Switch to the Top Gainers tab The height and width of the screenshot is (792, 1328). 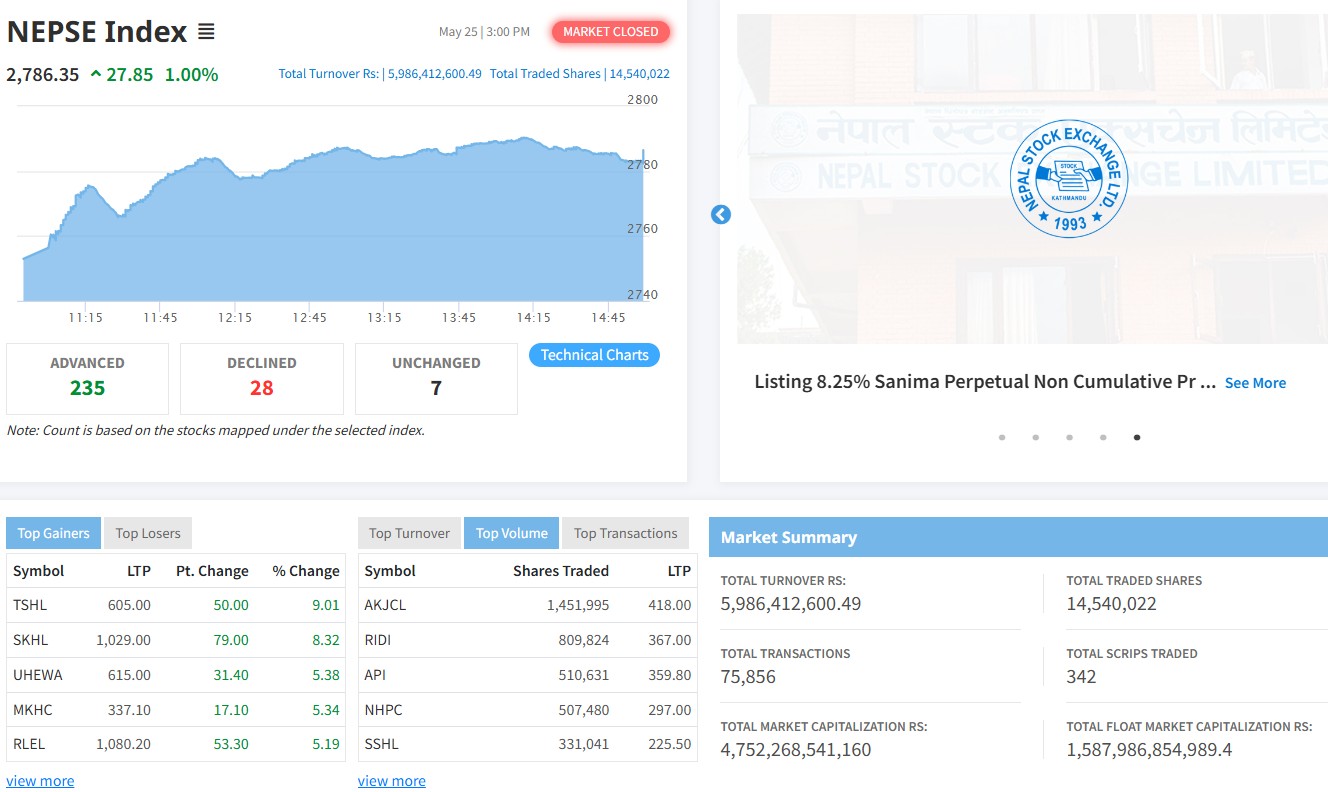pyautogui.click(x=54, y=533)
